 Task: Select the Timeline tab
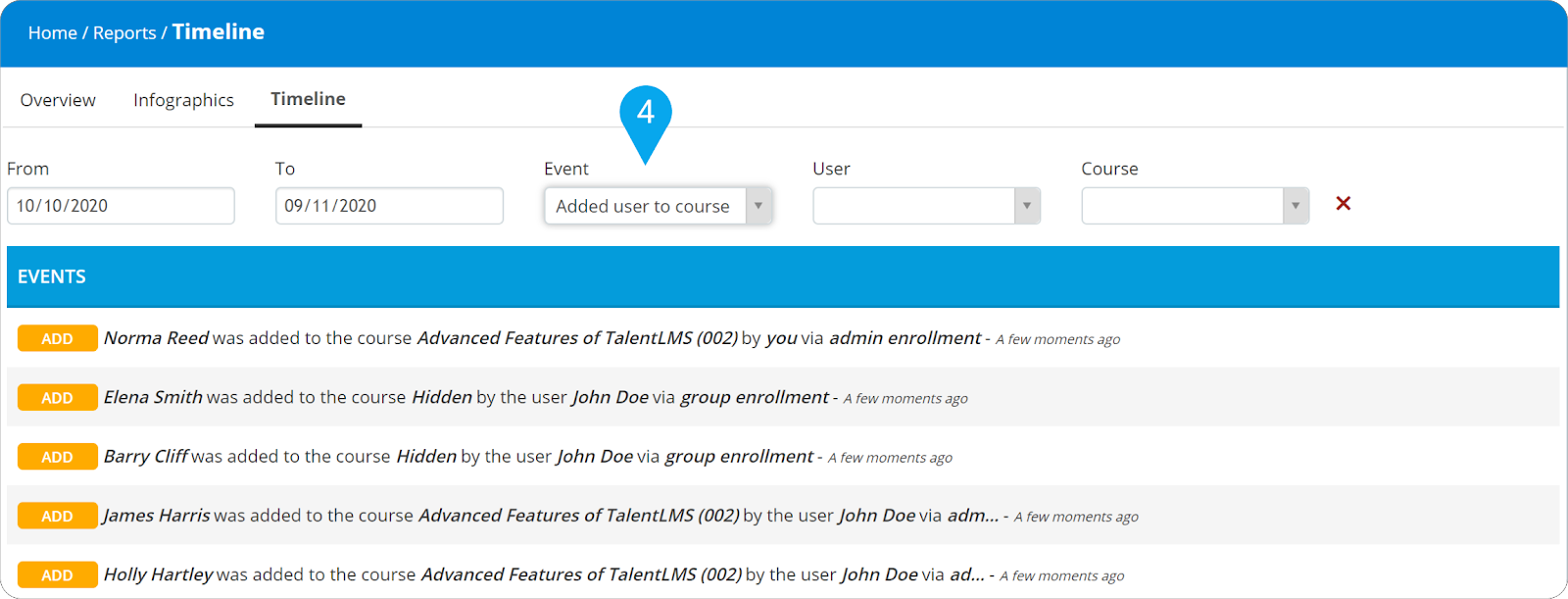[x=308, y=99]
